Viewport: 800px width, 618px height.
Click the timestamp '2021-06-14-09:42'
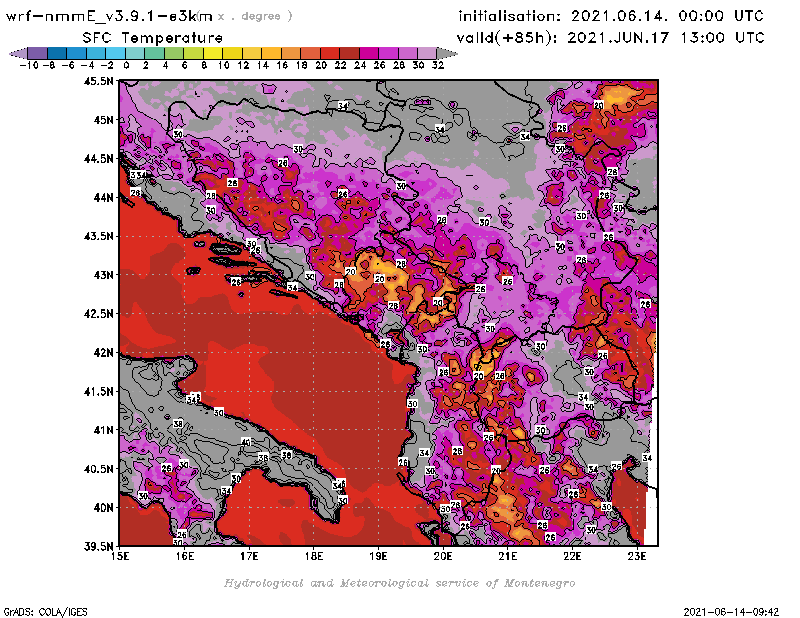(x=731, y=612)
